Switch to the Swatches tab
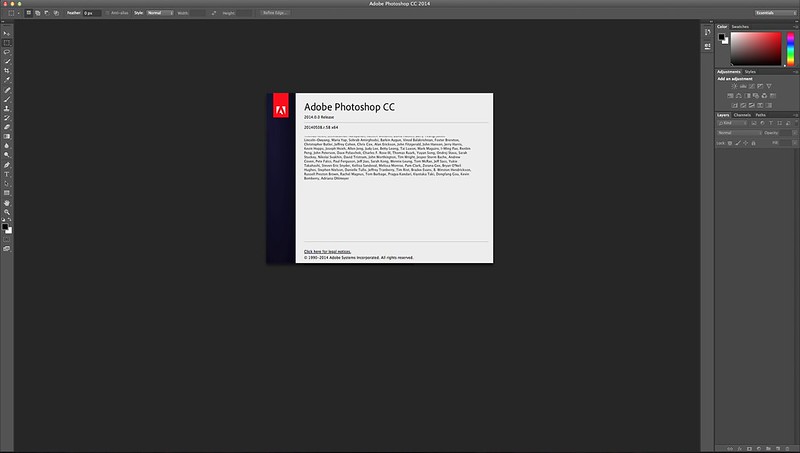Image resolution: width=800 pixels, height=453 pixels. (x=741, y=26)
